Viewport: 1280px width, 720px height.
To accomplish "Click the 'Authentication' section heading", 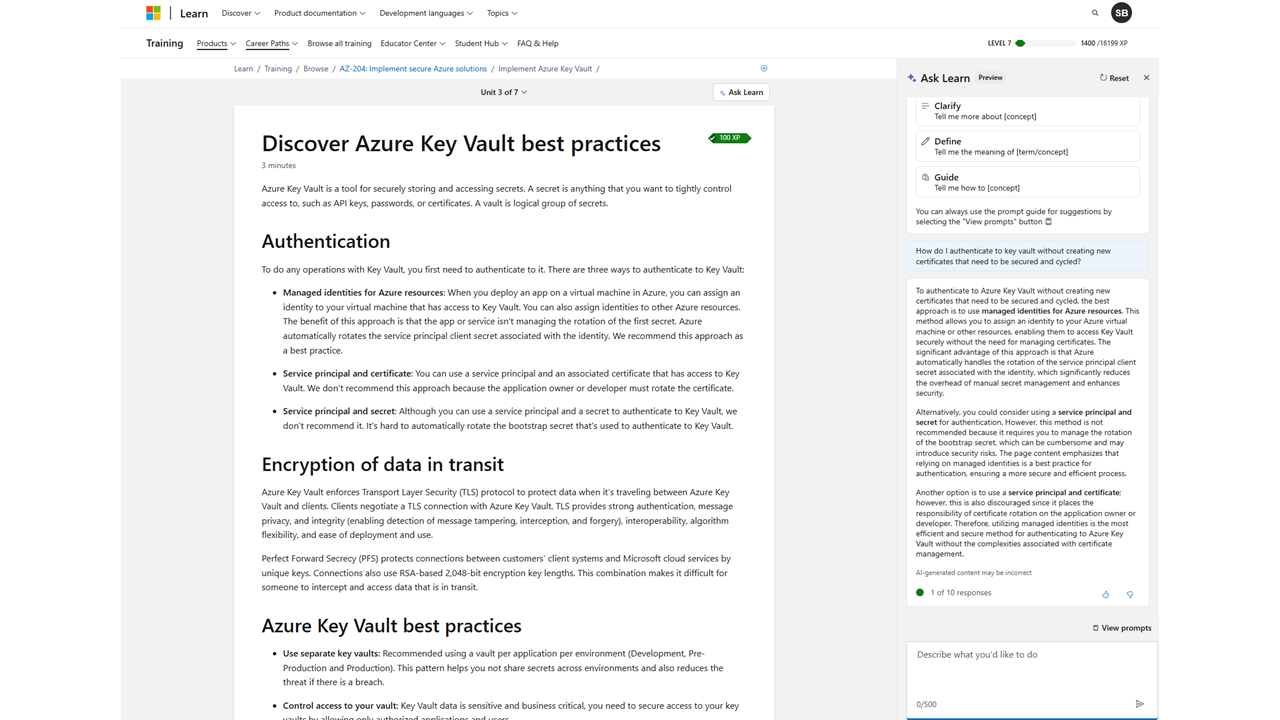I will tap(326, 241).
